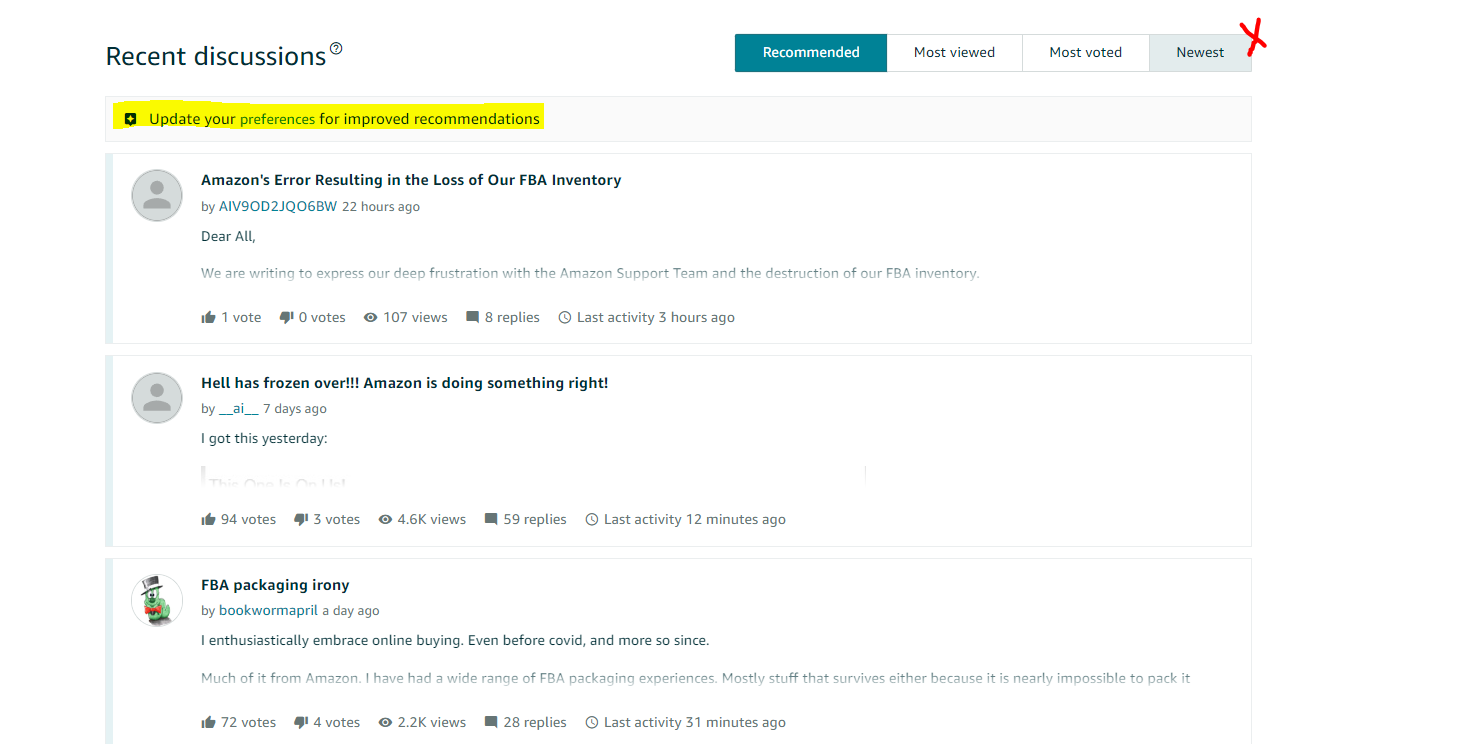Screen dimensions: 1466x744
Task: Upvote the thread with 94 votes
Action: coord(208,520)
